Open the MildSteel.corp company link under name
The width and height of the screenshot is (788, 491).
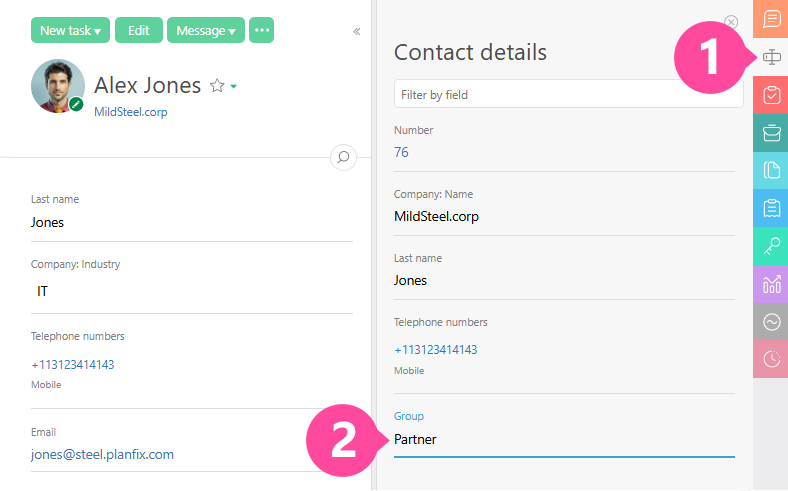131,112
